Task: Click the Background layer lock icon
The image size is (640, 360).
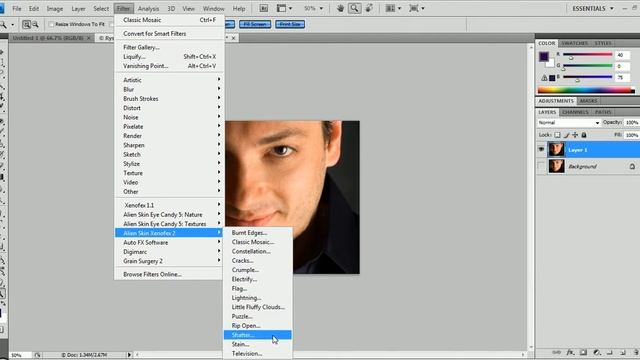Action: point(632,166)
